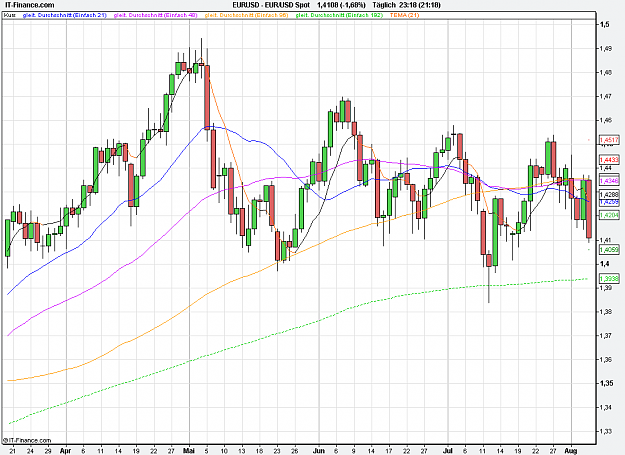Click the EURUSD - EUR/USD Spot title

[x=271, y=5]
